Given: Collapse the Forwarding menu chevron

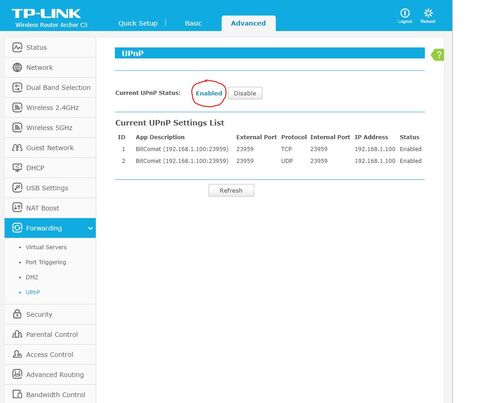Looking at the screenshot, I should 90,228.
